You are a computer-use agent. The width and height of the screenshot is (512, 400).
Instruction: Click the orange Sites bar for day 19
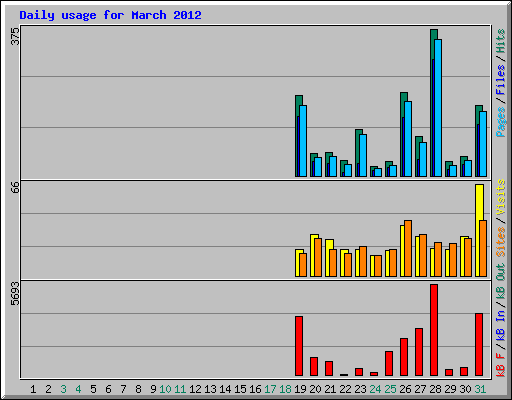click(303, 265)
